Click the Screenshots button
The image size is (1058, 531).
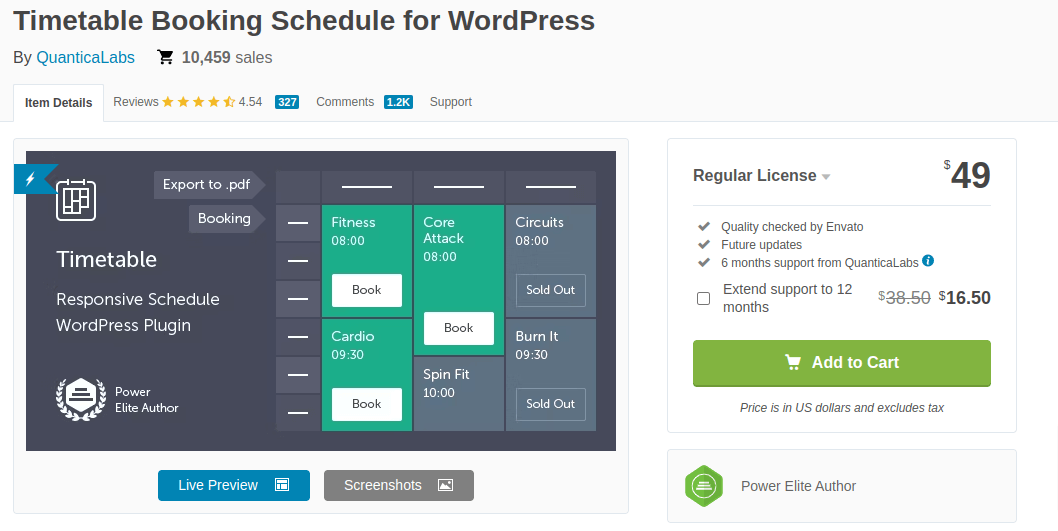coord(399,485)
